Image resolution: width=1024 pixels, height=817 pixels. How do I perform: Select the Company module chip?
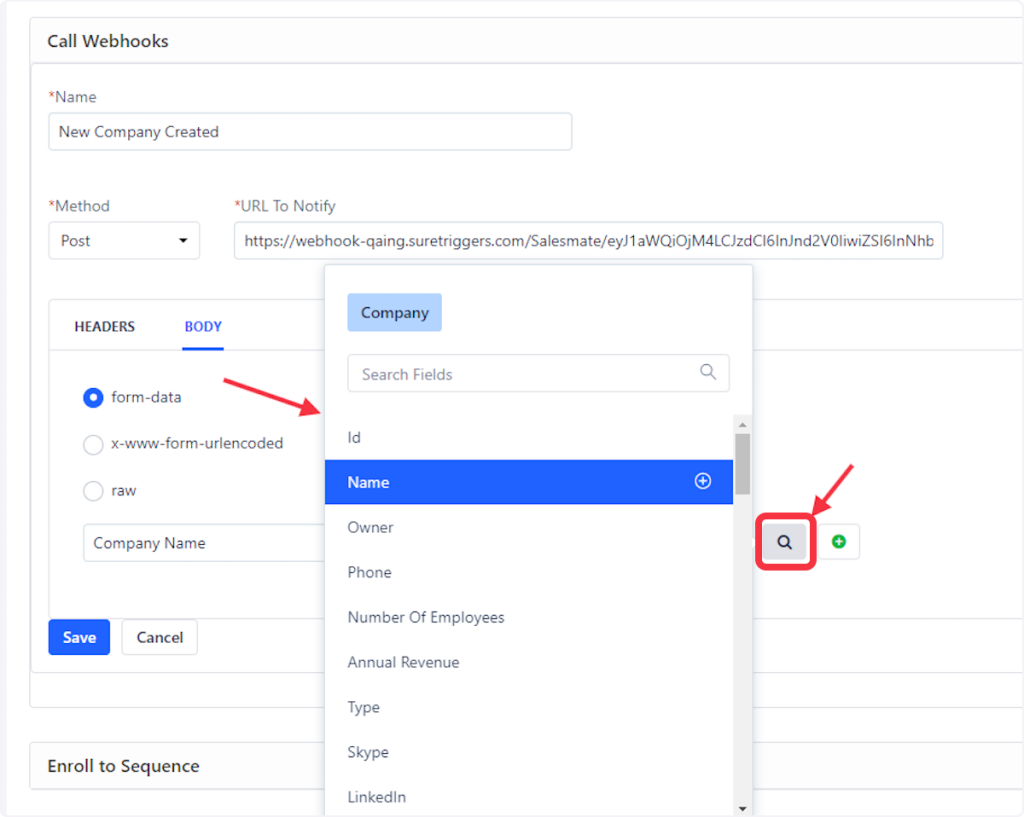[x=394, y=313]
